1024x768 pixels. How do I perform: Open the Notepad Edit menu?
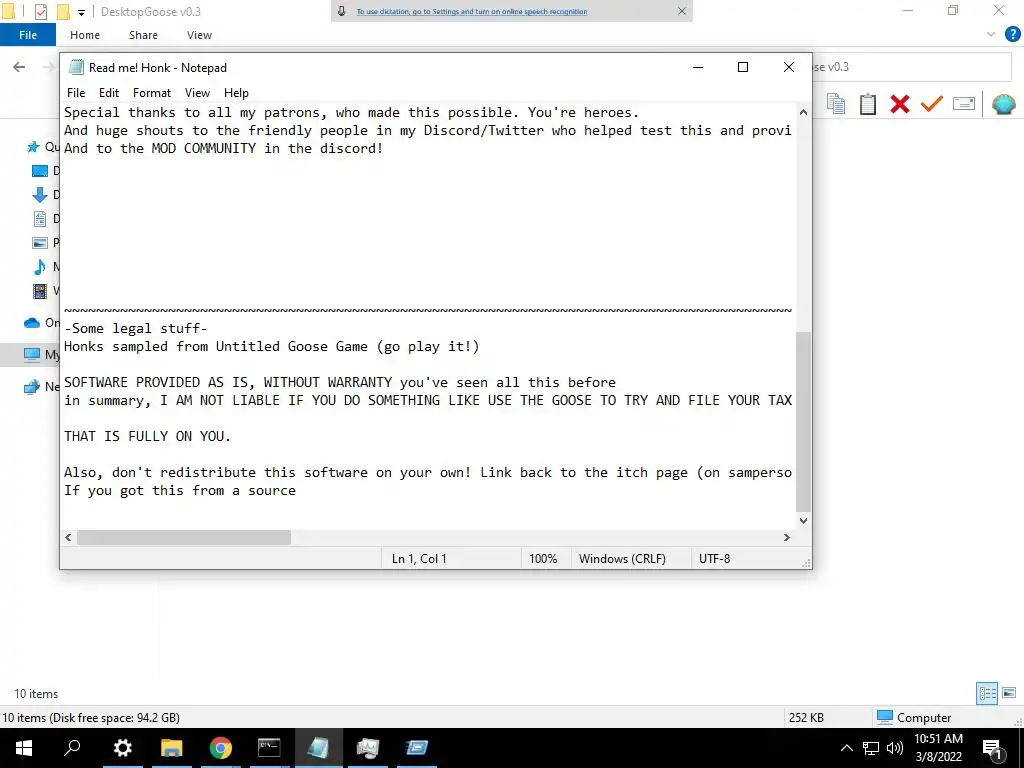point(108,93)
